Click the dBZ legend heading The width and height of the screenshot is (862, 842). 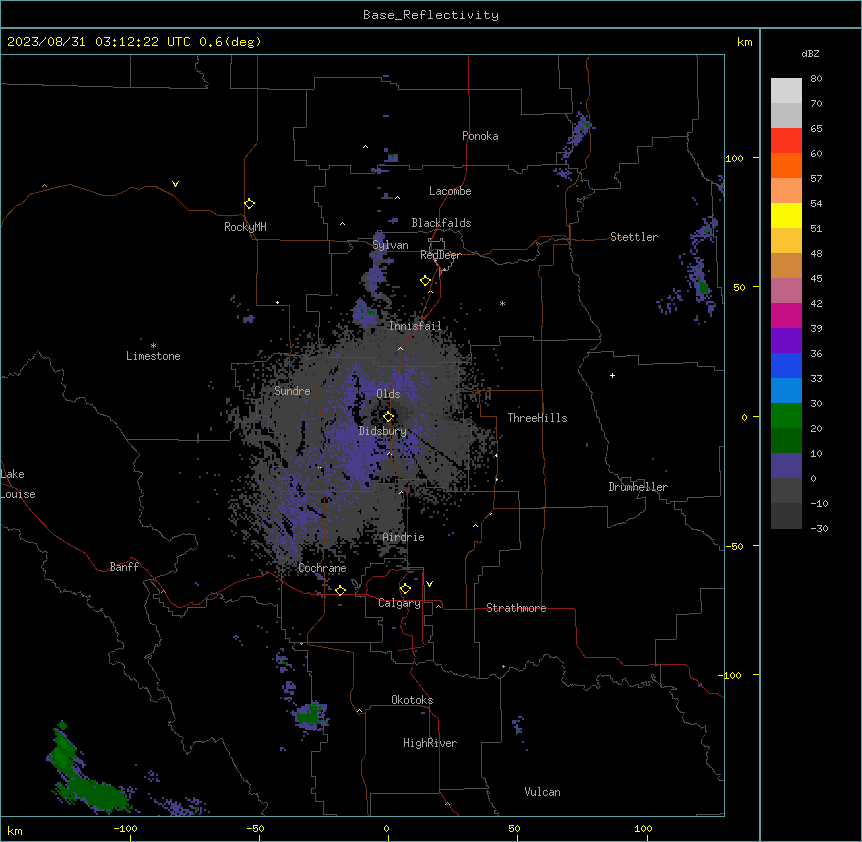pyautogui.click(x=810, y=53)
